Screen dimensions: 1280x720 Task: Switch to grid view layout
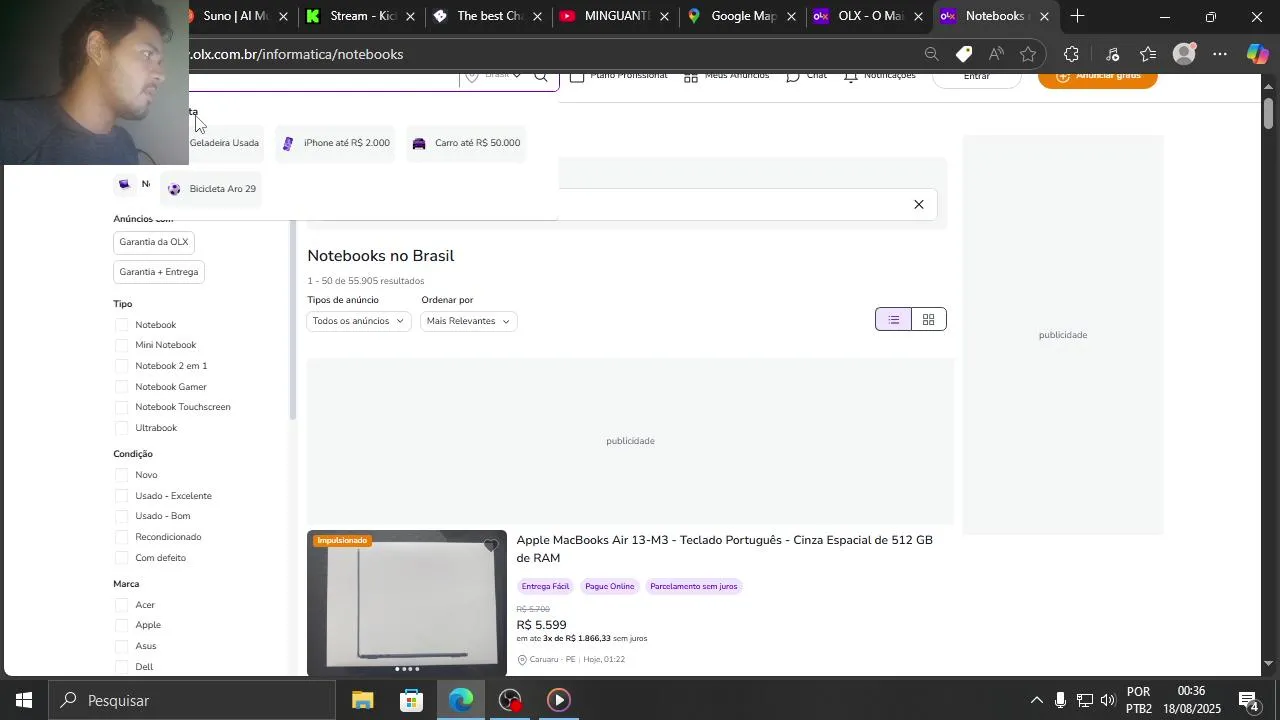[929, 319]
